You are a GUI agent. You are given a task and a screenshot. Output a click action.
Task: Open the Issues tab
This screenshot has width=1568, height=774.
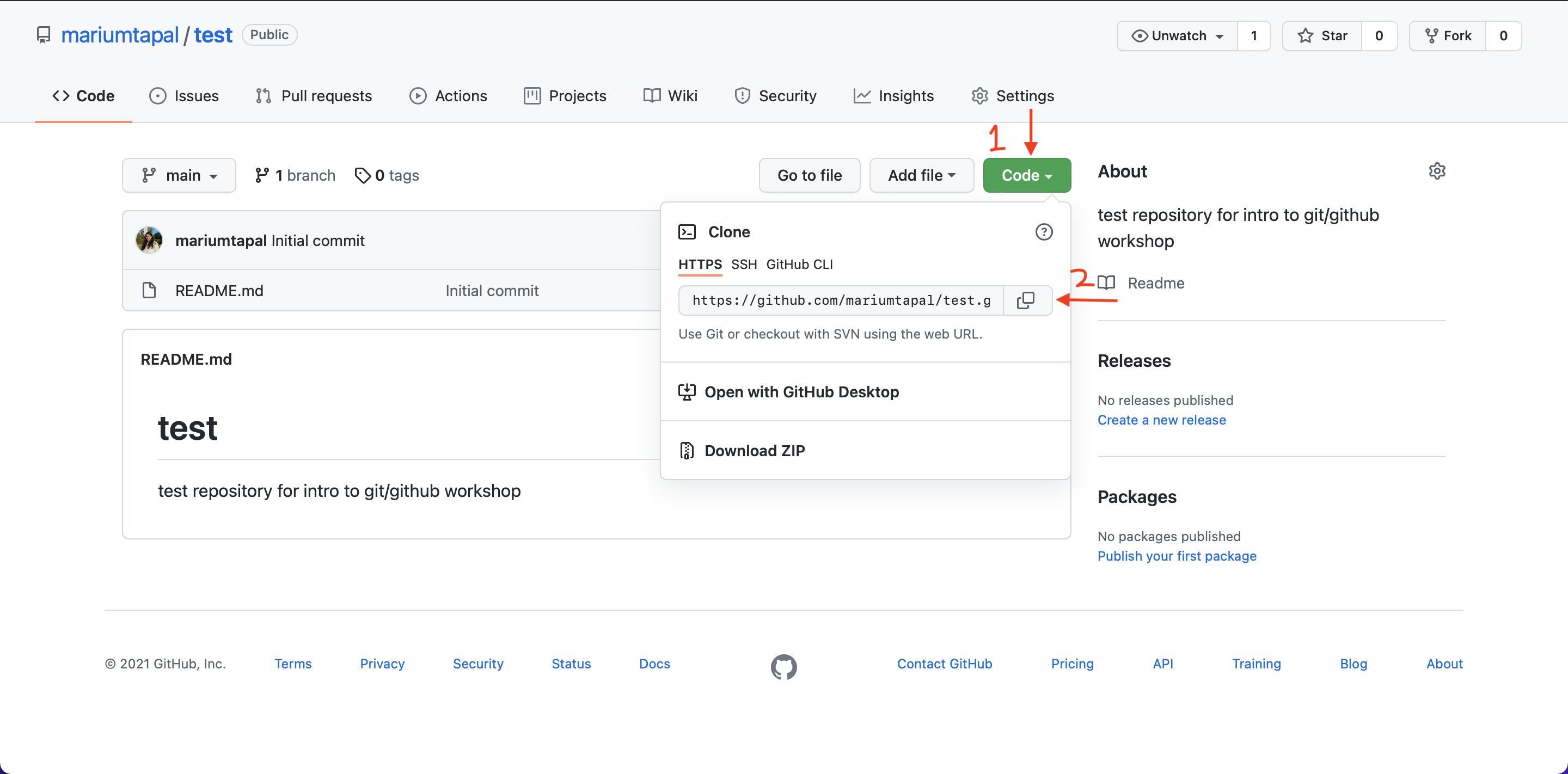point(184,96)
